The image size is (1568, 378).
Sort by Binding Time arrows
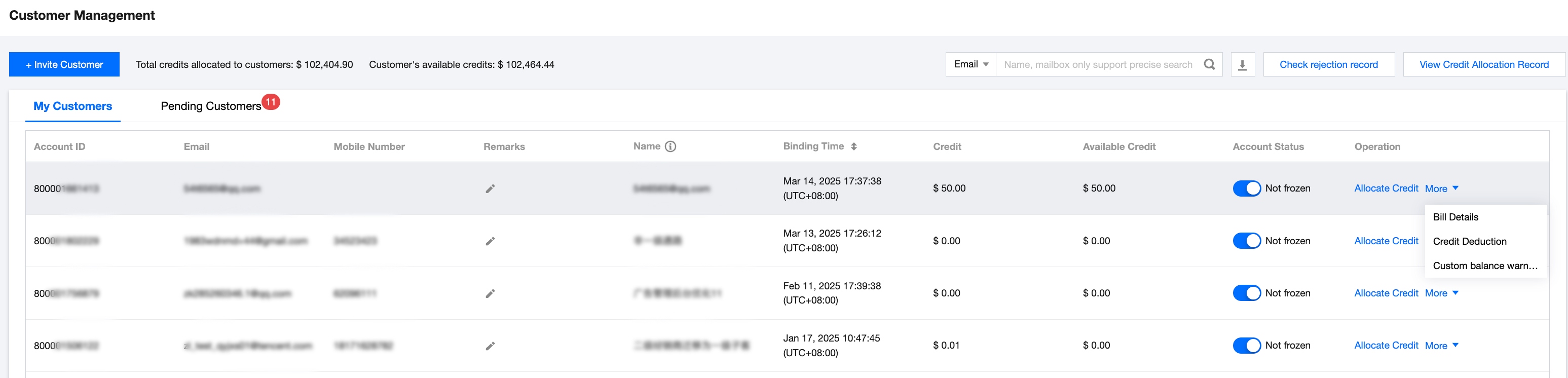853,147
